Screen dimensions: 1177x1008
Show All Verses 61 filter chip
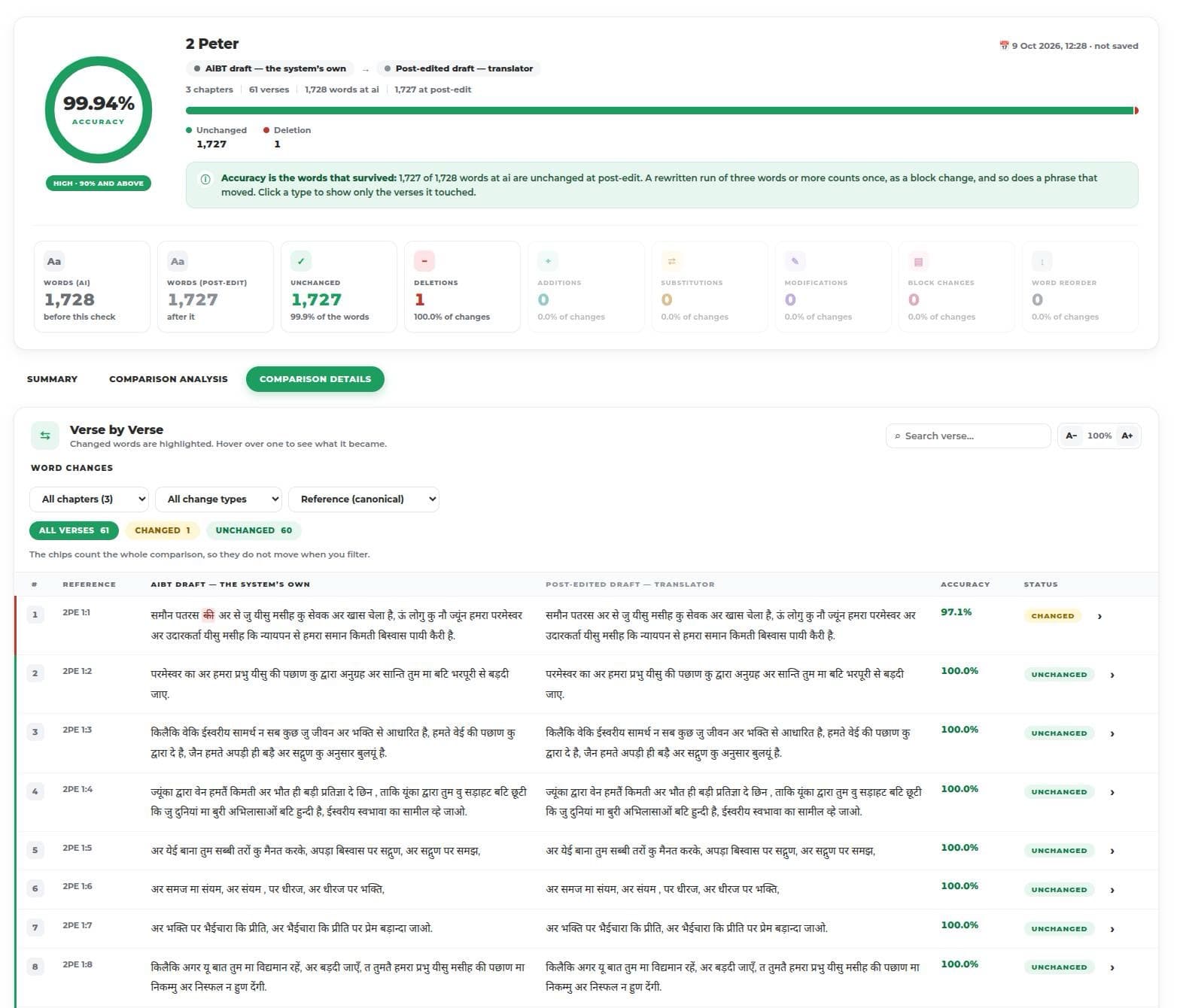(x=74, y=530)
